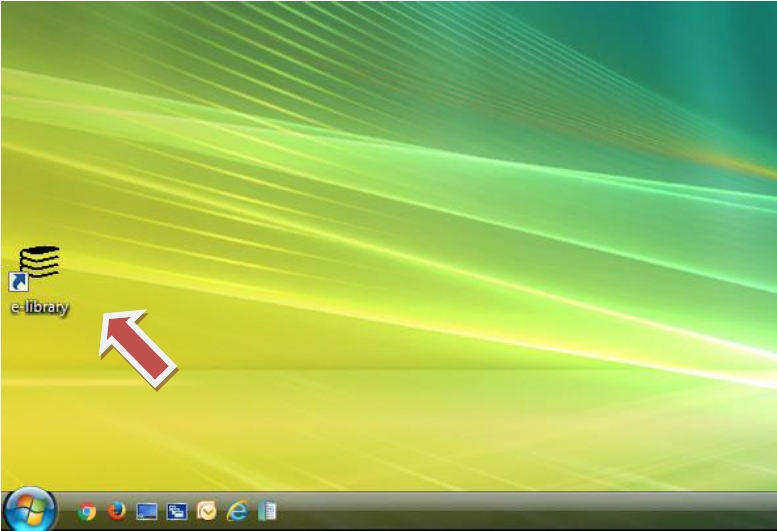Click the red arrow pointing at e-library
The width and height of the screenshot is (777, 531).
pyautogui.click(x=138, y=347)
